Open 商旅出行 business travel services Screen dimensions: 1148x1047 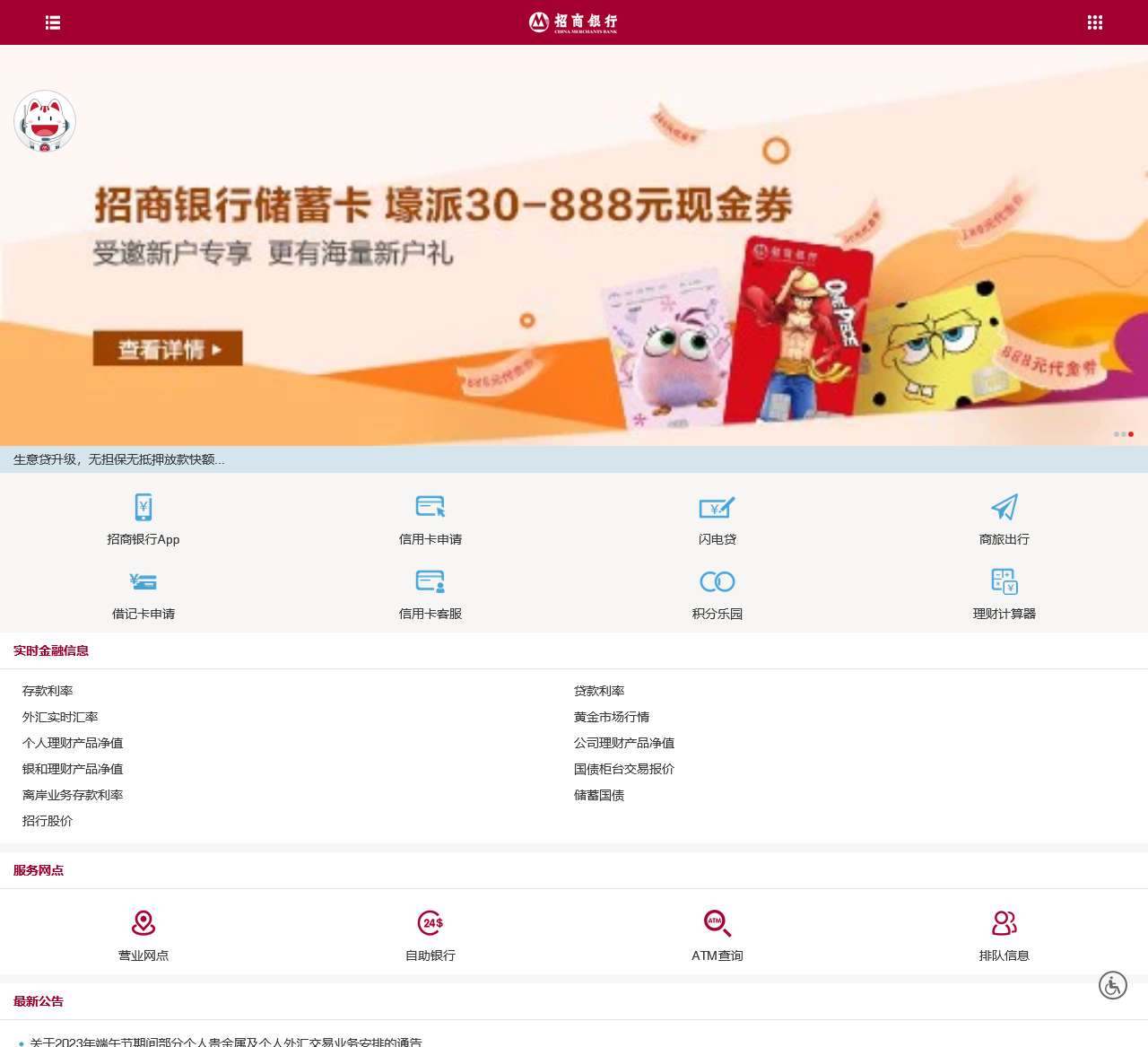[1004, 520]
